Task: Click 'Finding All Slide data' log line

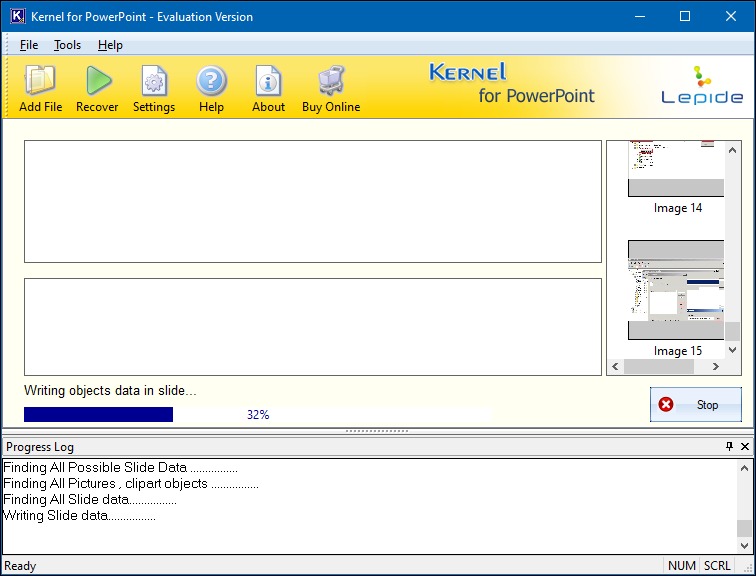Action: point(90,499)
